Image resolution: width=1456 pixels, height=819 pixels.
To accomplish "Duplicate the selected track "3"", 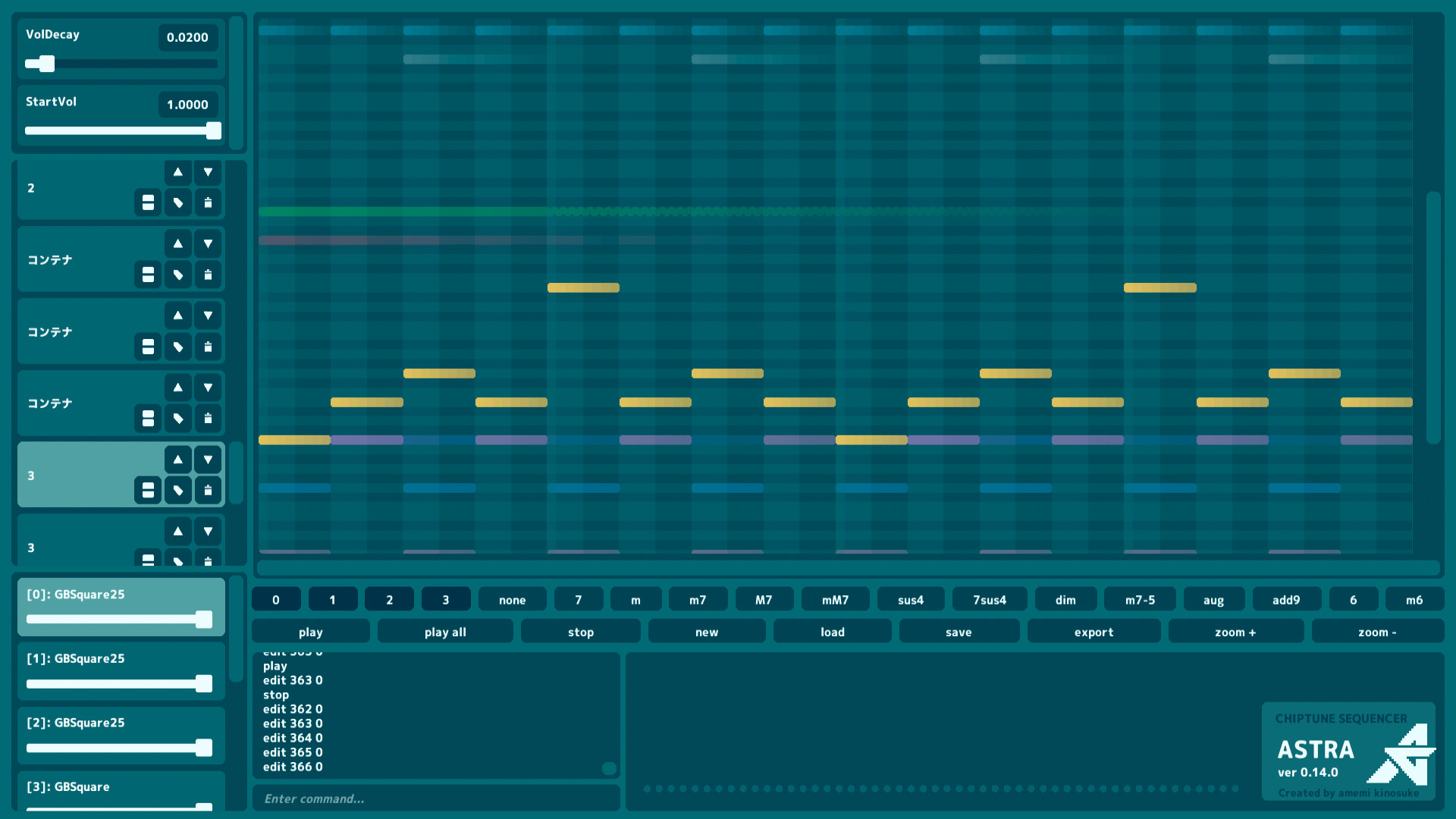I will (x=147, y=490).
